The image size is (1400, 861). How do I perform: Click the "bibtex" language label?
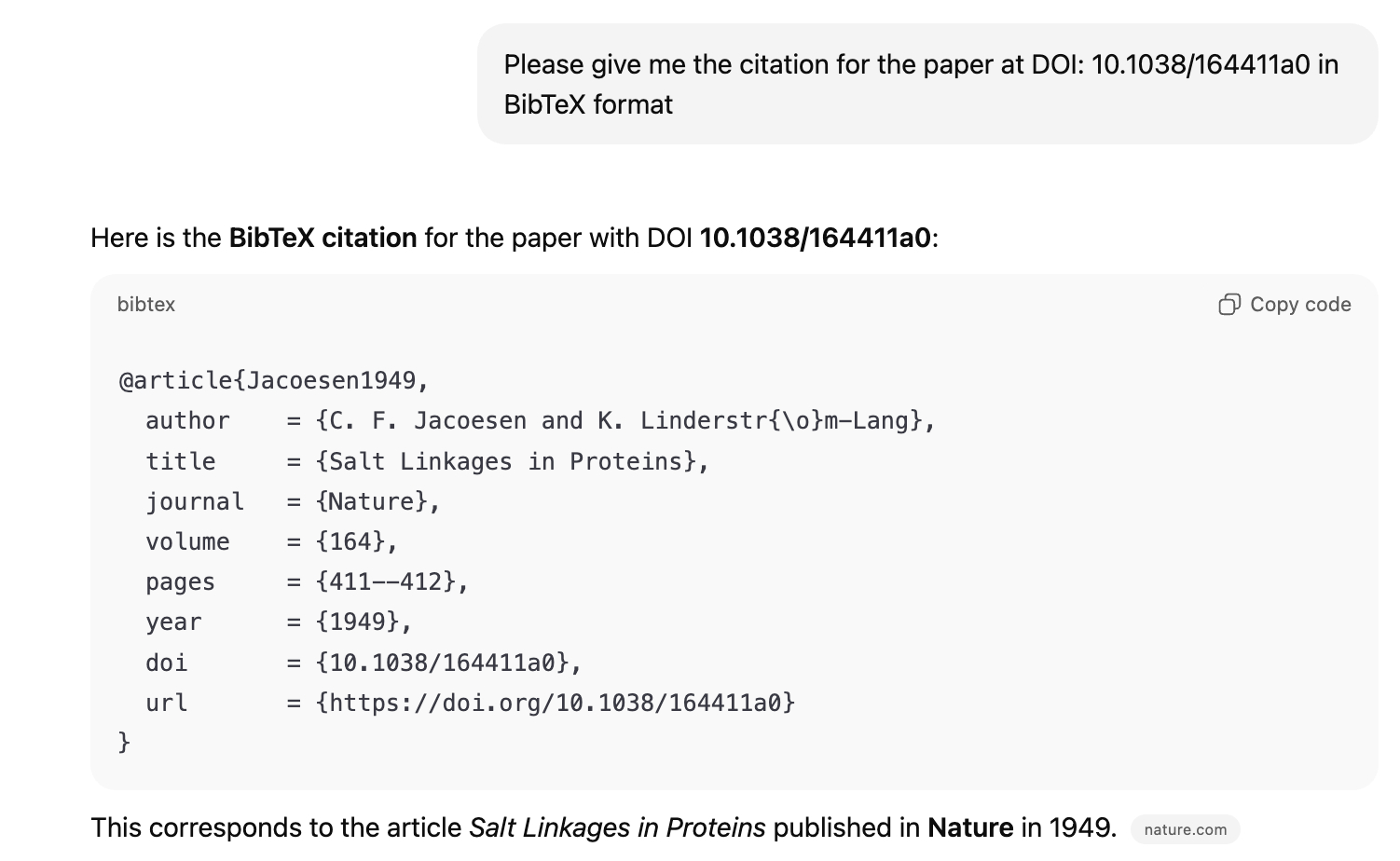coord(146,305)
